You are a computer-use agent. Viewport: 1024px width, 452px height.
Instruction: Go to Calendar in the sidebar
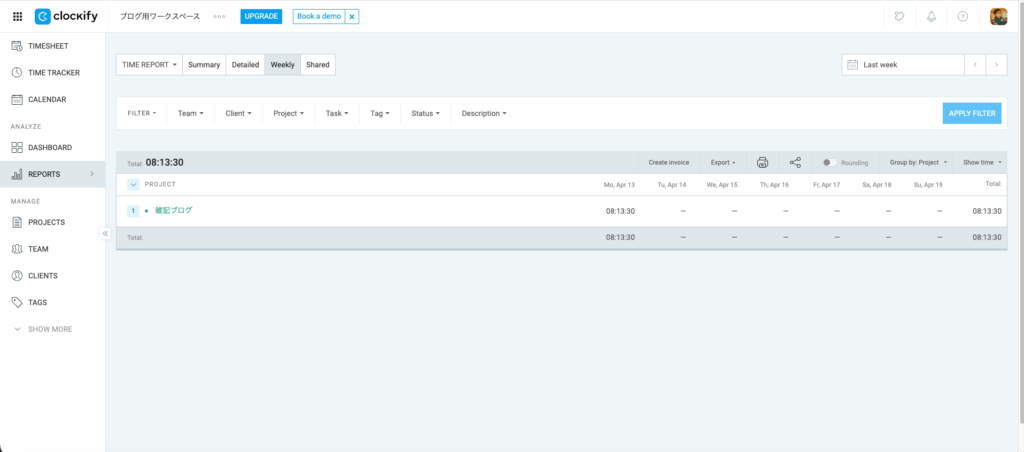point(46,99)
